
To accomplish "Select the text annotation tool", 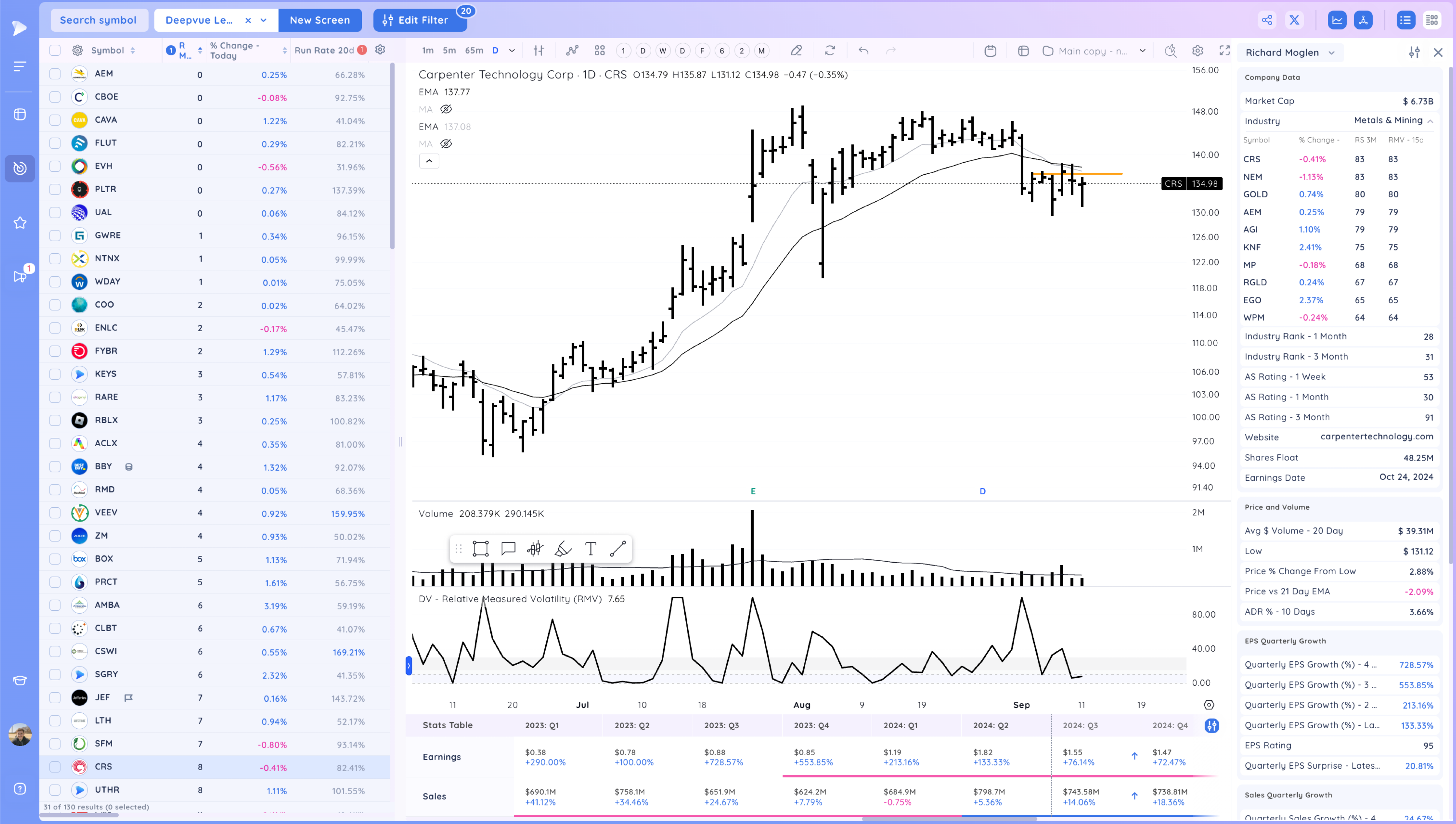I will coord(590,548).
